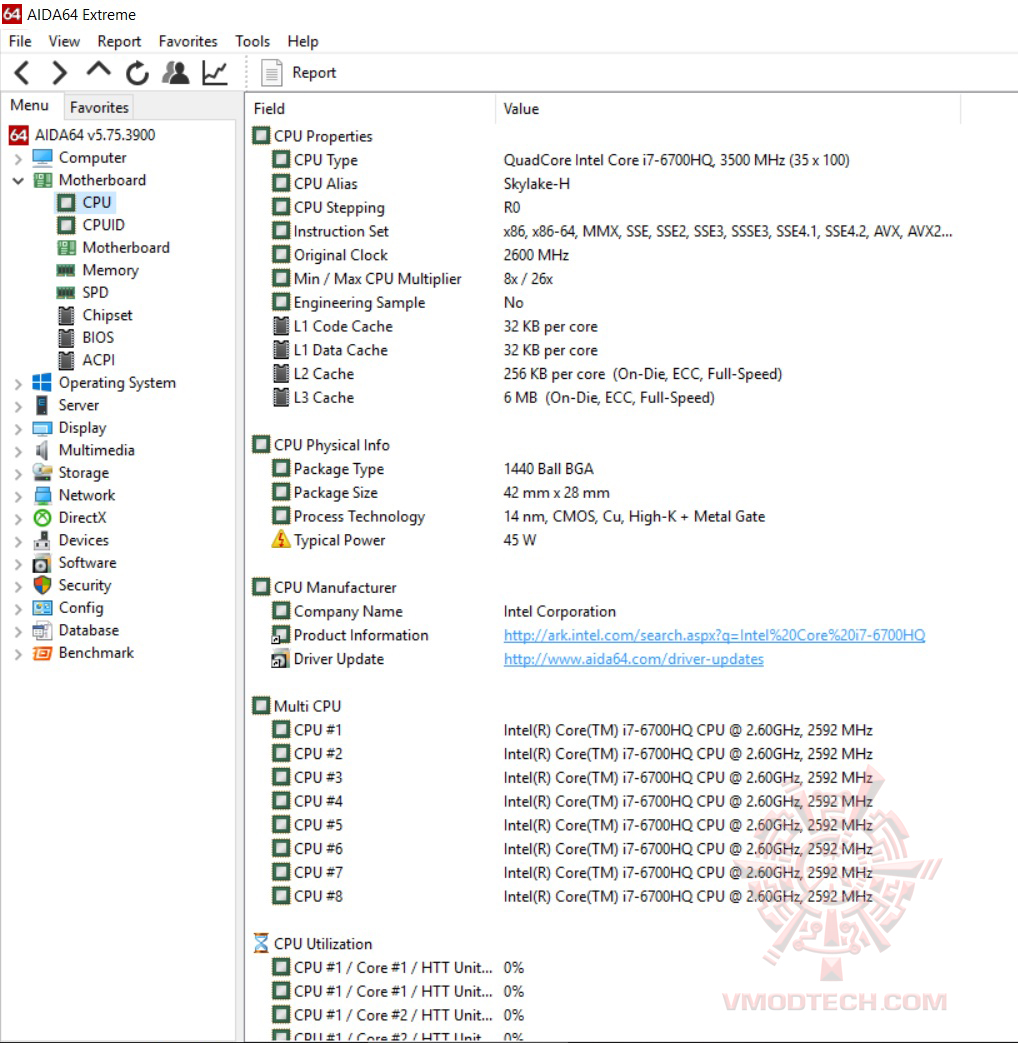Open the Storage category
The image size is (1018, 1043).
[87, 472]
